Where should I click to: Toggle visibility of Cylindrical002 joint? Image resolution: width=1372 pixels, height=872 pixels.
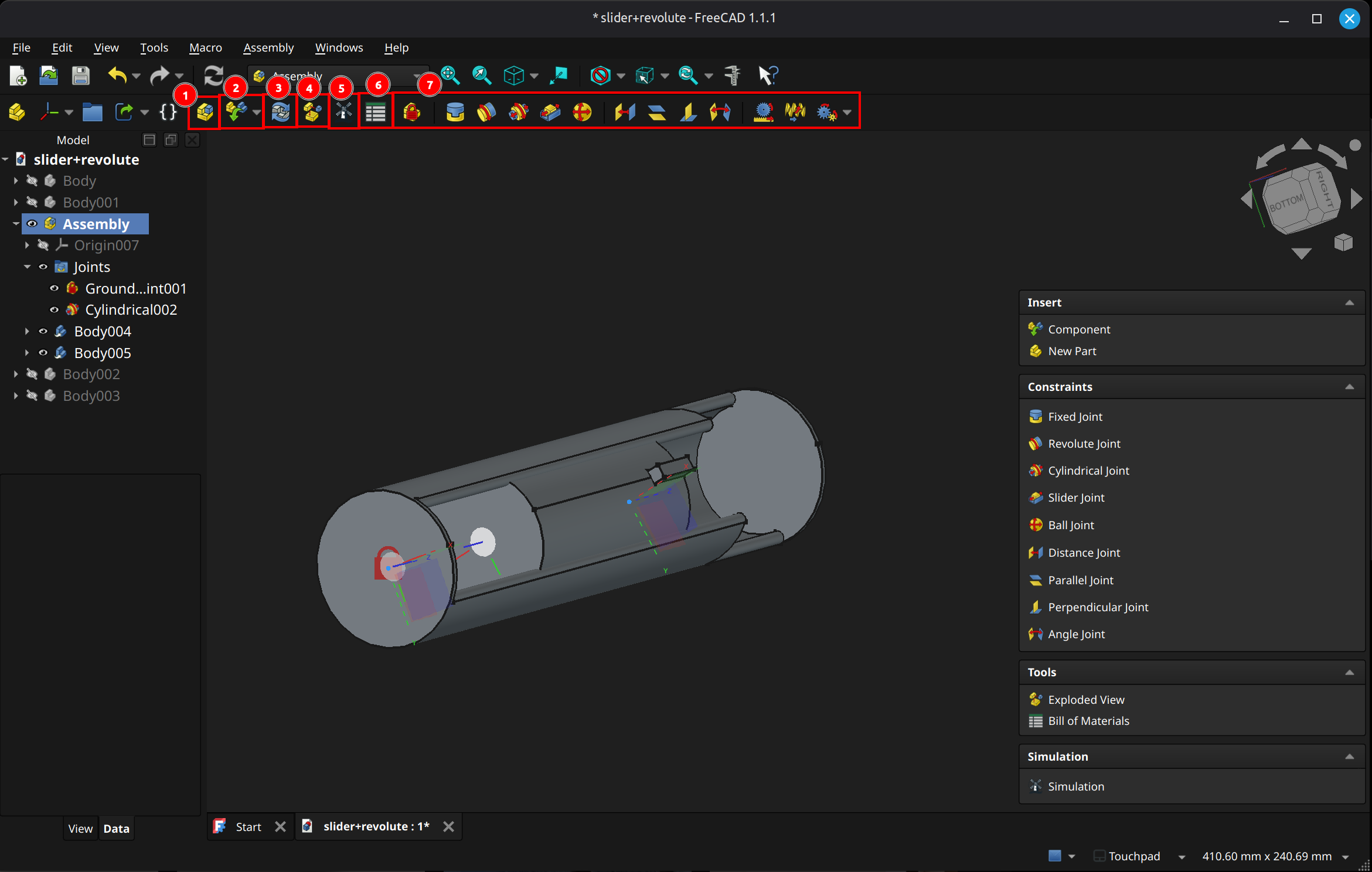(x=55, y=309)
